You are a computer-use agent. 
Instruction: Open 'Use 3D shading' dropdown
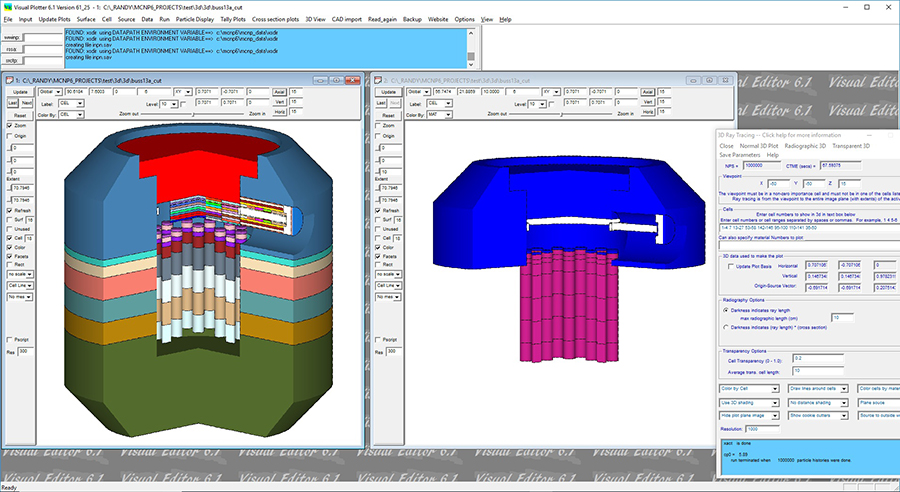pyautogui.click(x=749, y=403)
